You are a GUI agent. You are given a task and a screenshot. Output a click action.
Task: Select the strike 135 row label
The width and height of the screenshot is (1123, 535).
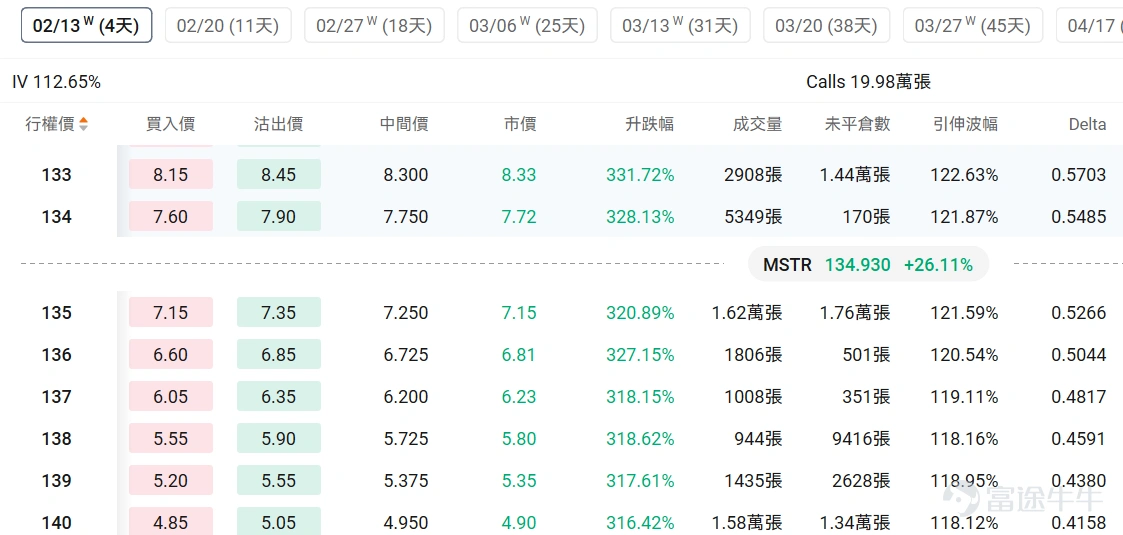click(57, 313)
